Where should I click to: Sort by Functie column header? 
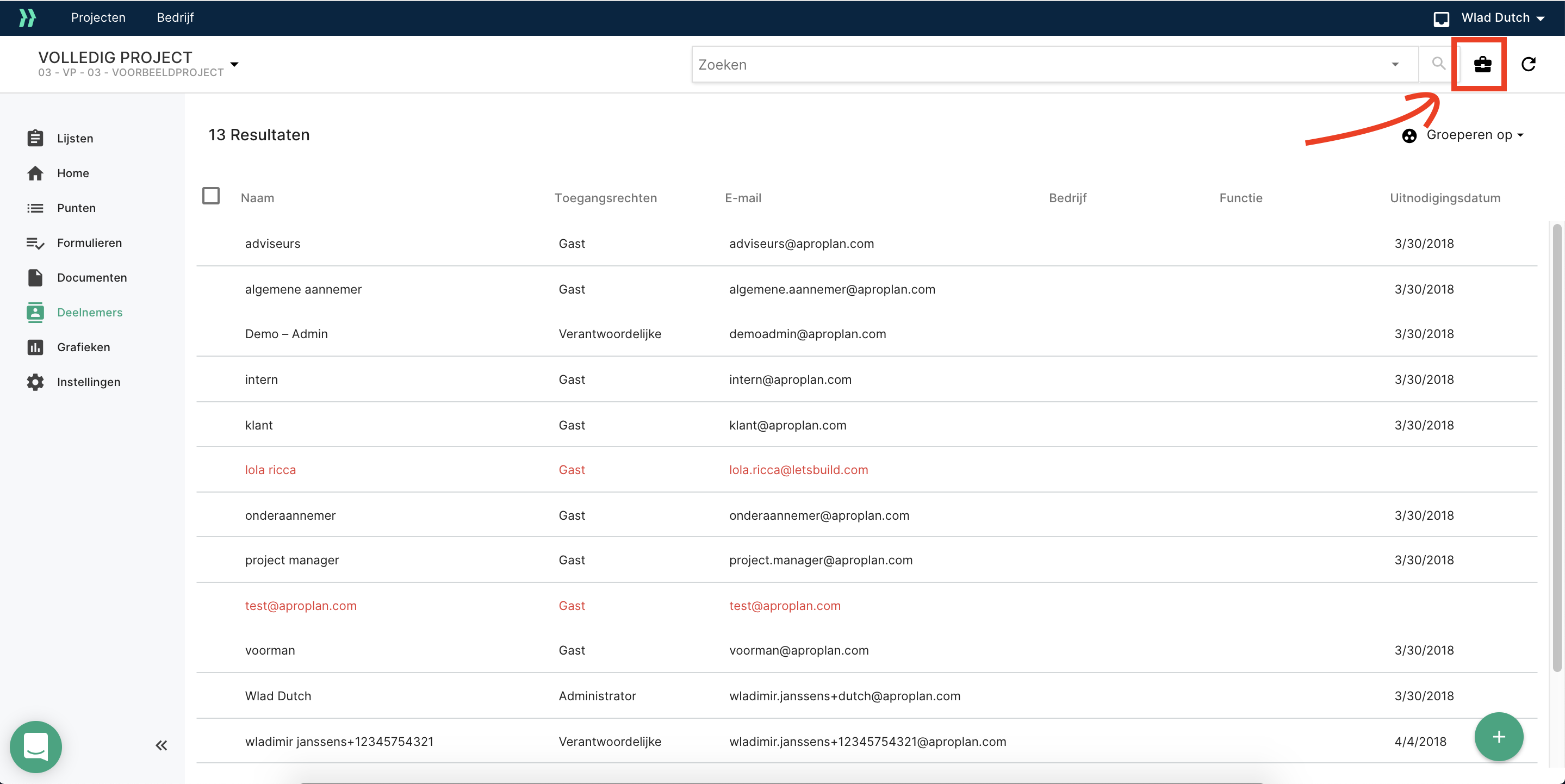click(1240, 198)
